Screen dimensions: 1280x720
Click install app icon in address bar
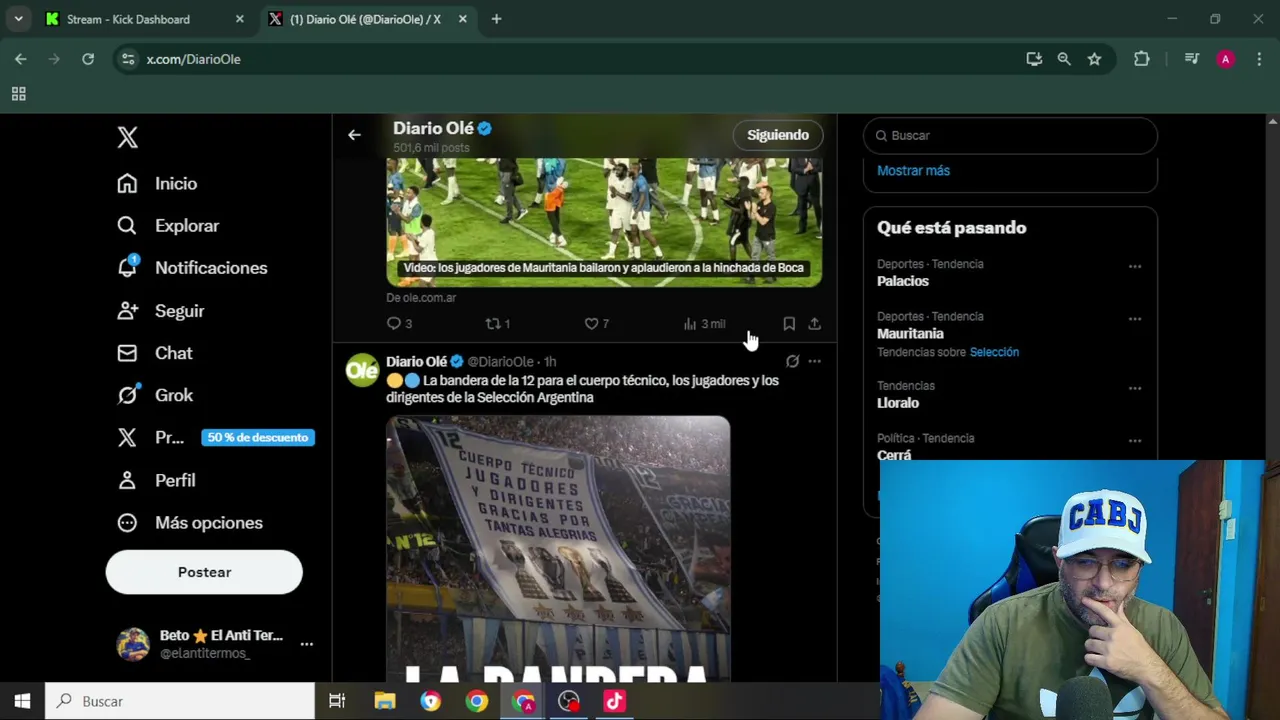[x=1034, y=59]
